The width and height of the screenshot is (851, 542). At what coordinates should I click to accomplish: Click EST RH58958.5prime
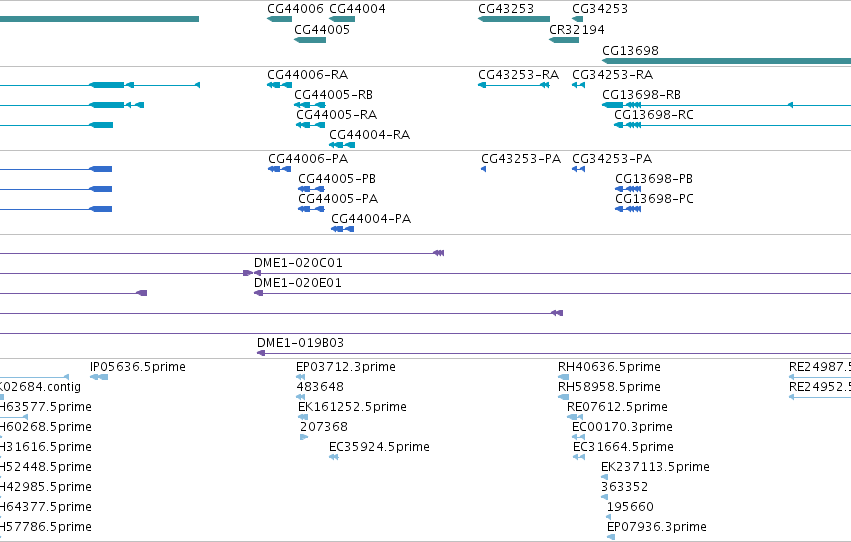point(609,387)
